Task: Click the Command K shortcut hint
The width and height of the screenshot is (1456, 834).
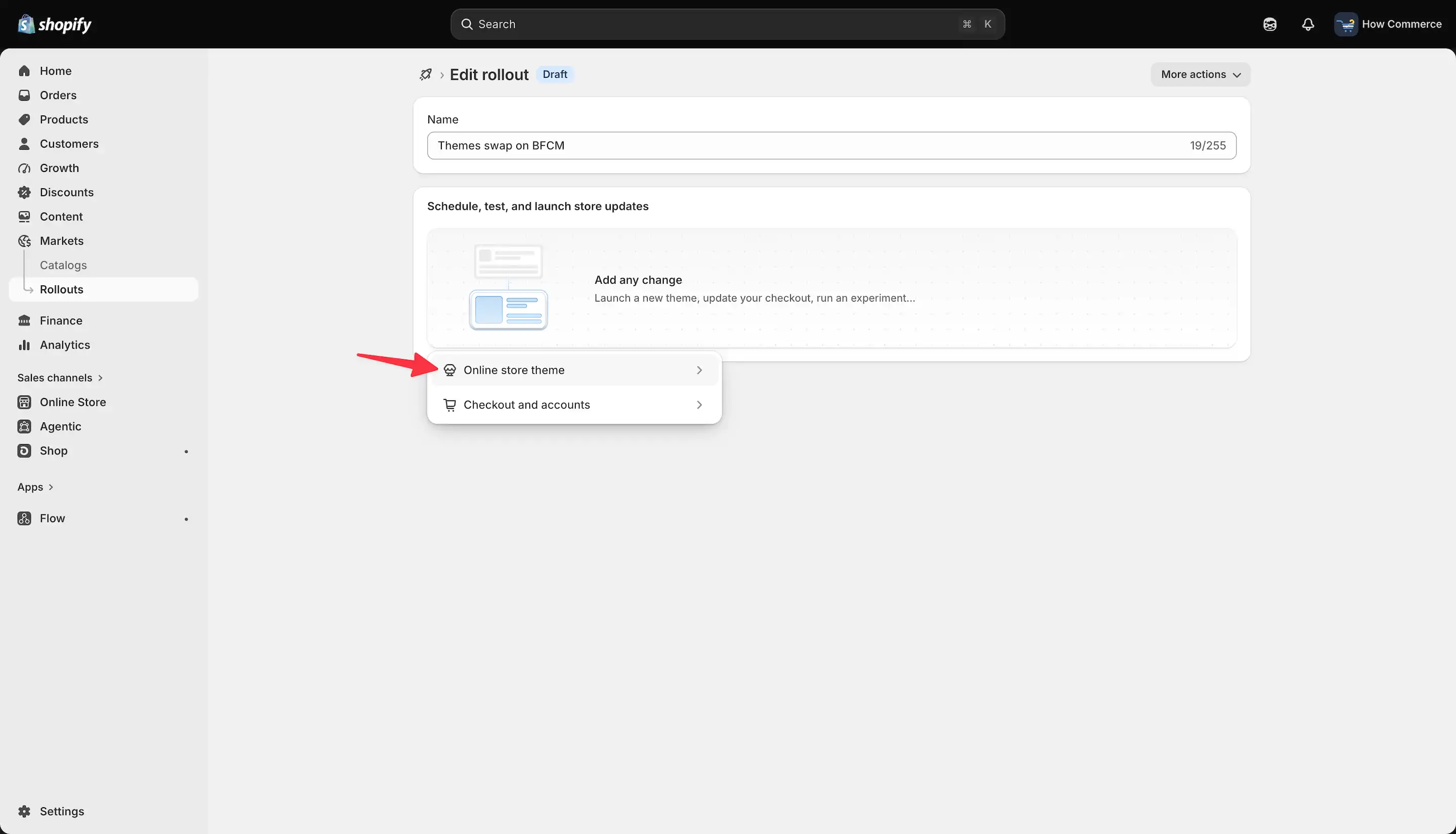Action: pos(977,24)
